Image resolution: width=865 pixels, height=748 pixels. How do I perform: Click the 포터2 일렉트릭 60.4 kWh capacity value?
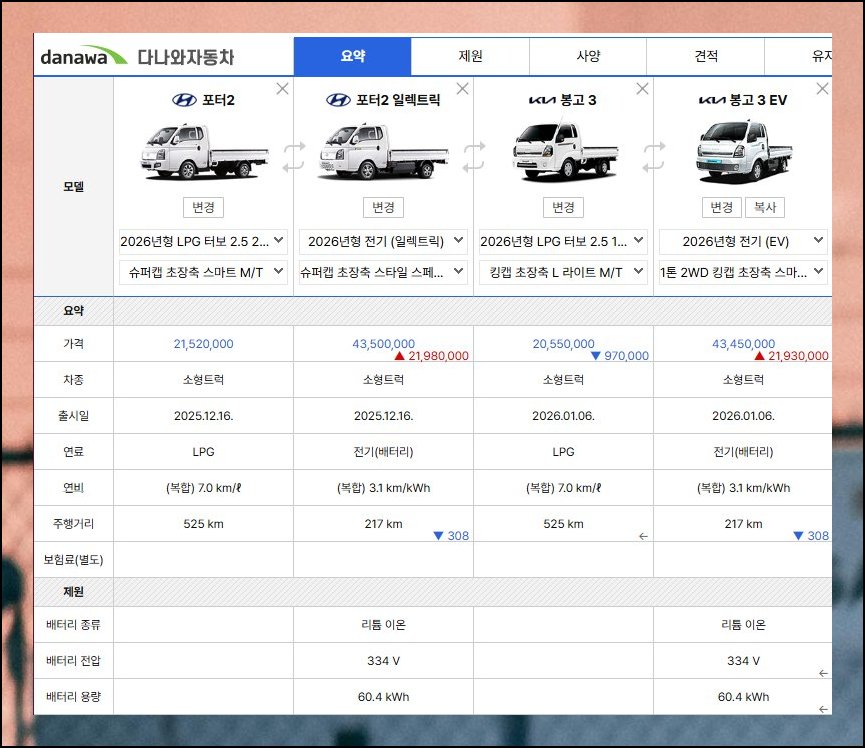click(383, 697)
